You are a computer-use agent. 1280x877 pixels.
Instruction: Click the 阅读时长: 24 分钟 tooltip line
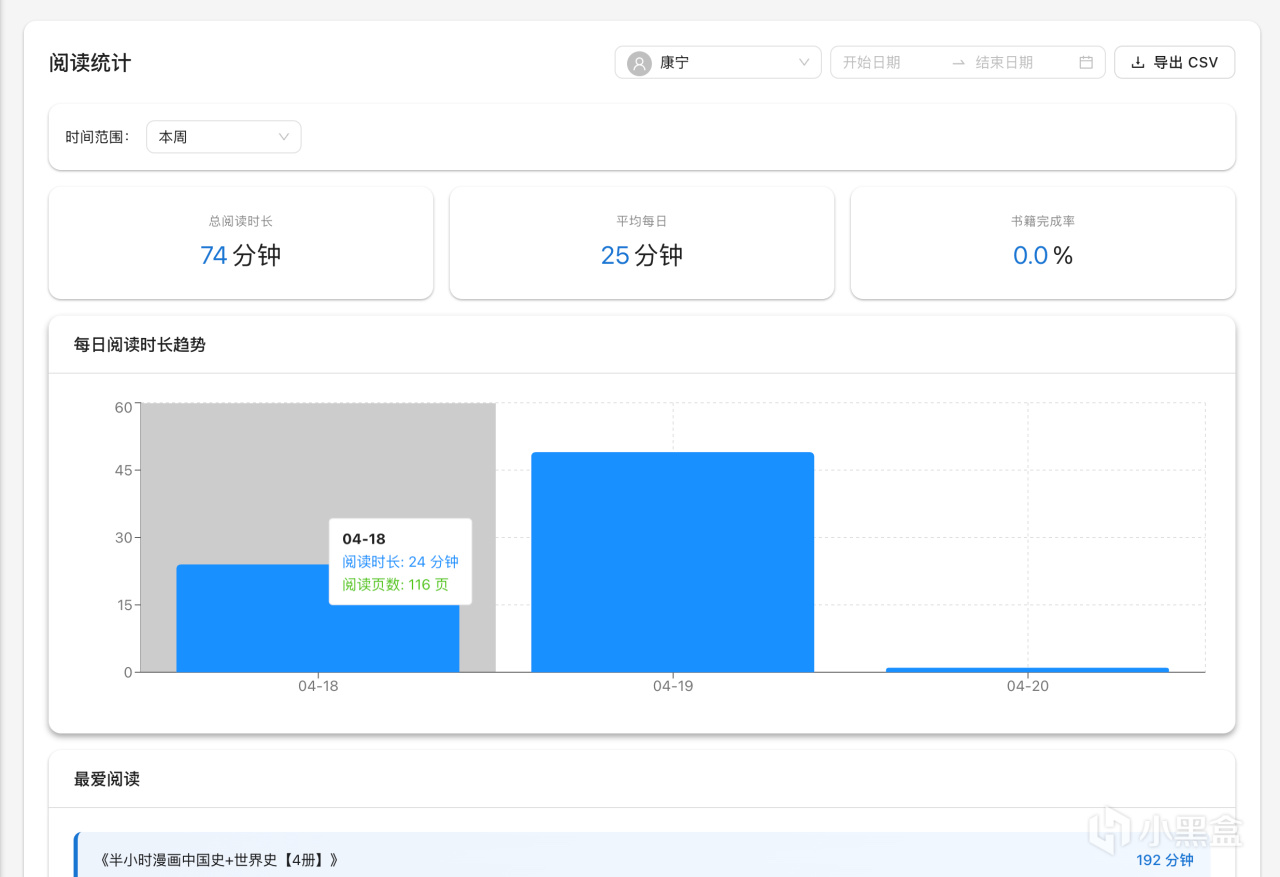tap(400, 562)
